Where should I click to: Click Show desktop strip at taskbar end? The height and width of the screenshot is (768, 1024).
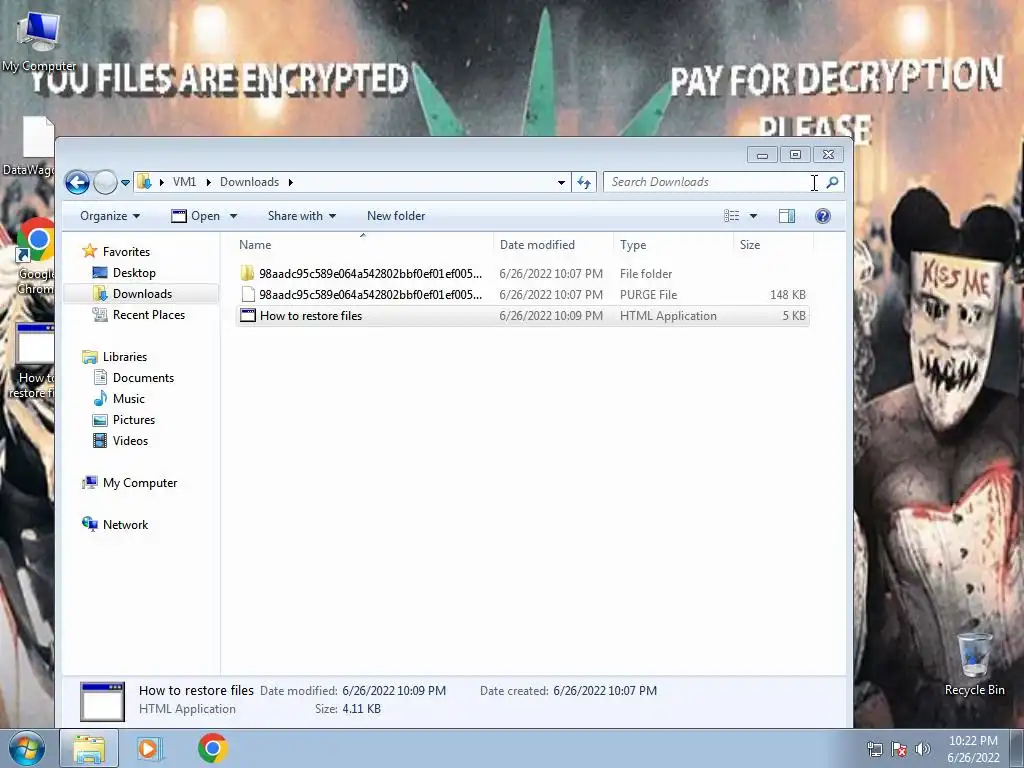[x=1018, y=748]
